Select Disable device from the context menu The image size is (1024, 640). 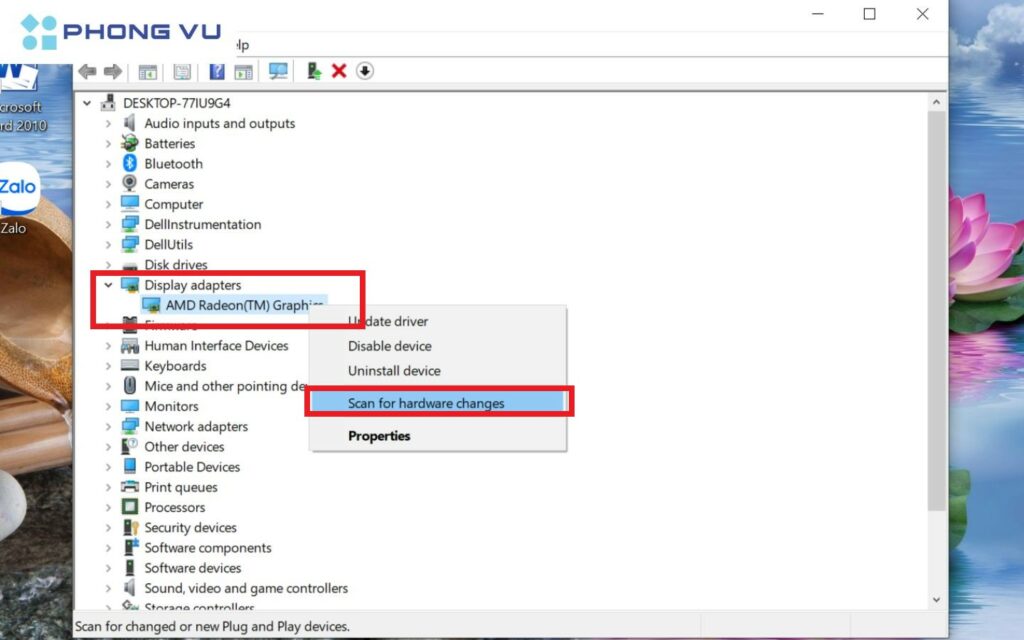tap(390, 346)
